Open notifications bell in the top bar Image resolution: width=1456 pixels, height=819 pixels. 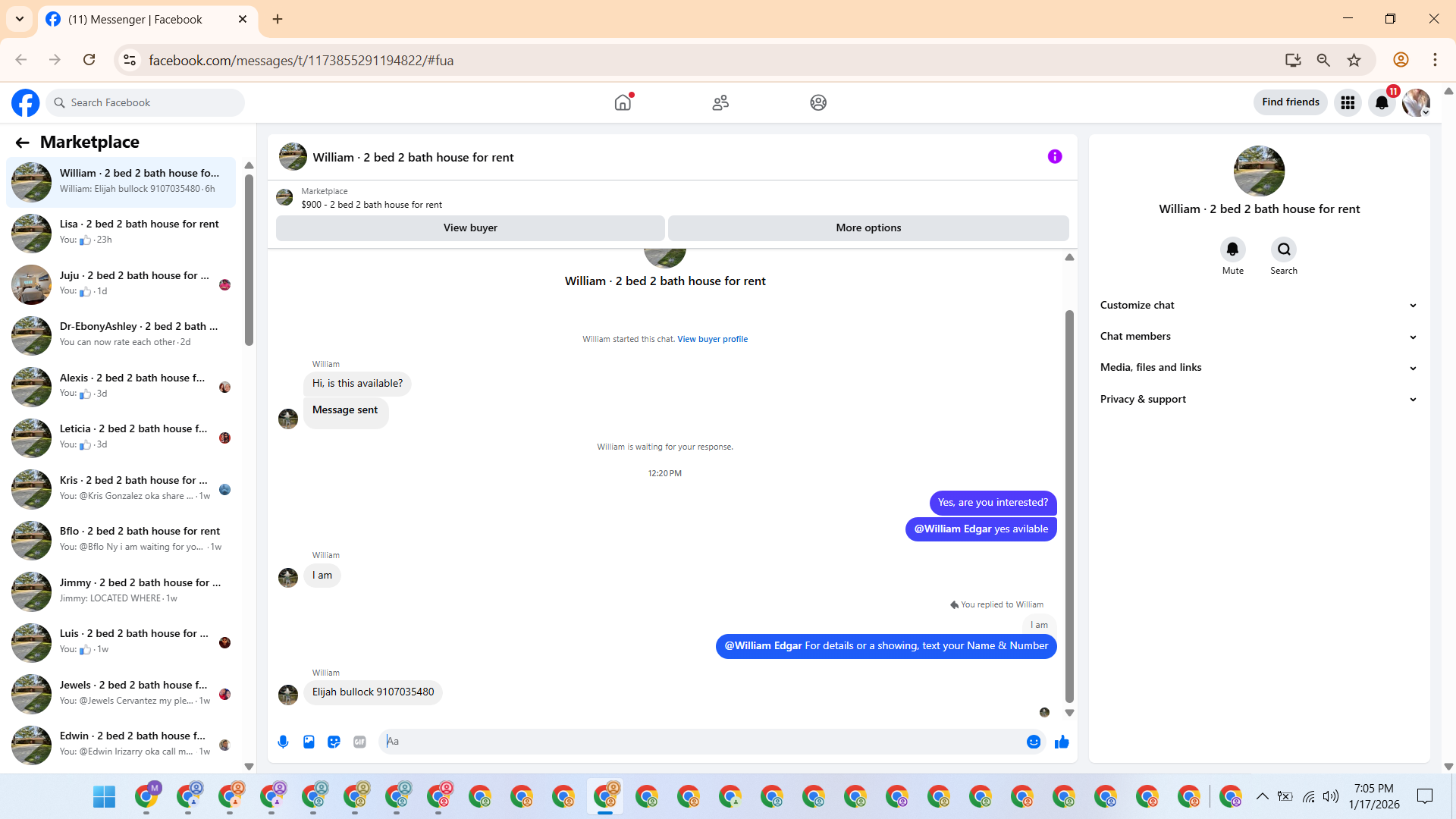(1382, 102)
